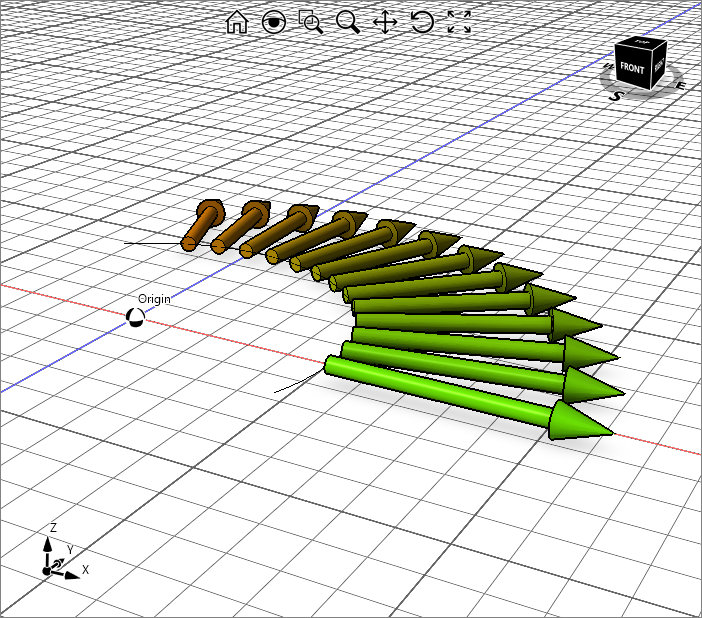Activate the magnifier zoom tool

(x=348, y=22)
